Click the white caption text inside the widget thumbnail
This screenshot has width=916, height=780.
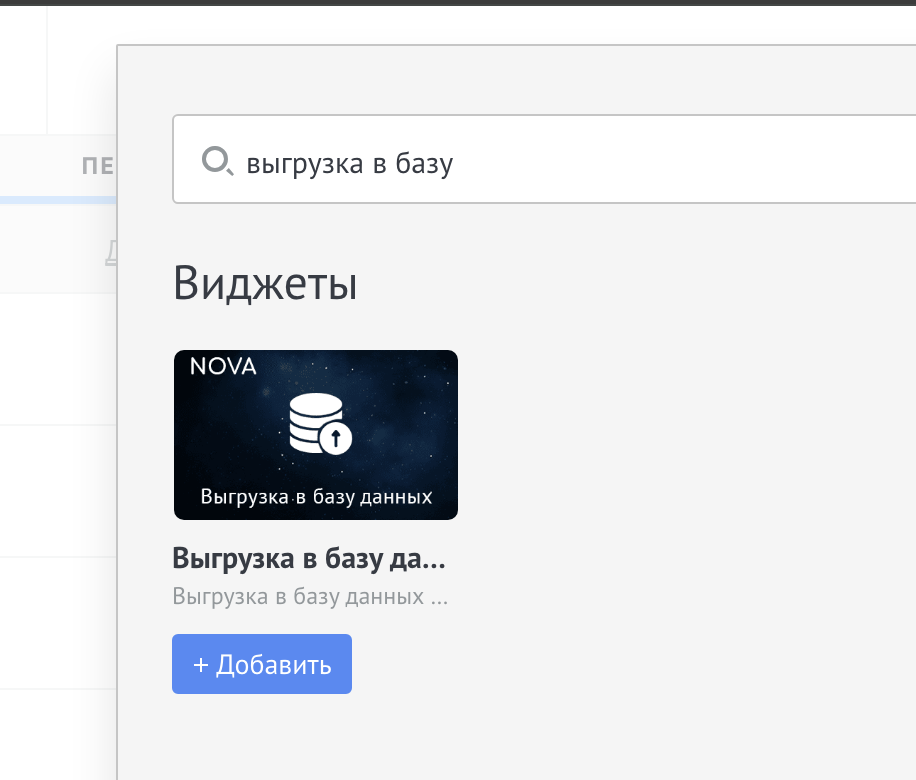(x=316, y=497)
